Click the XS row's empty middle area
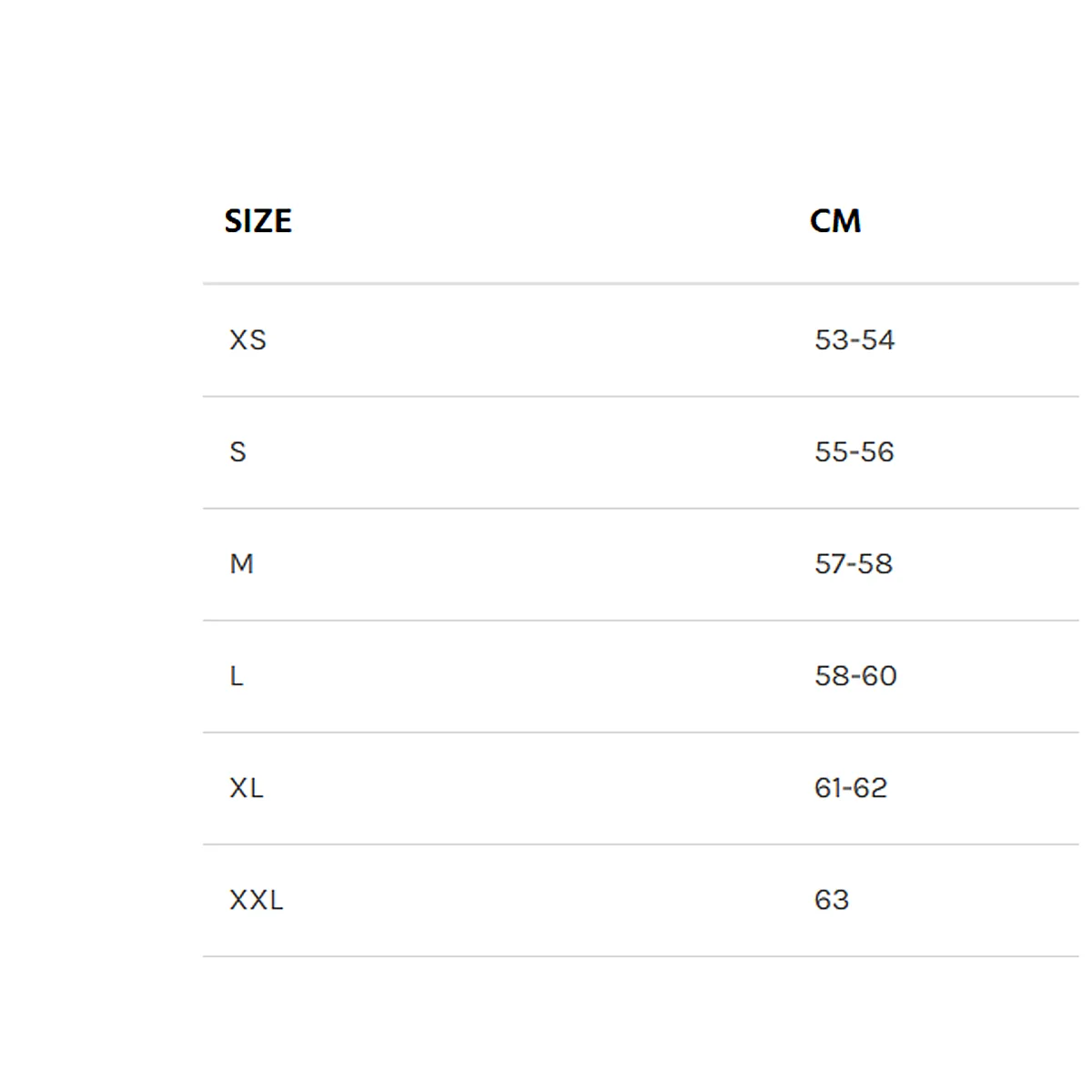 pos(541,339)
